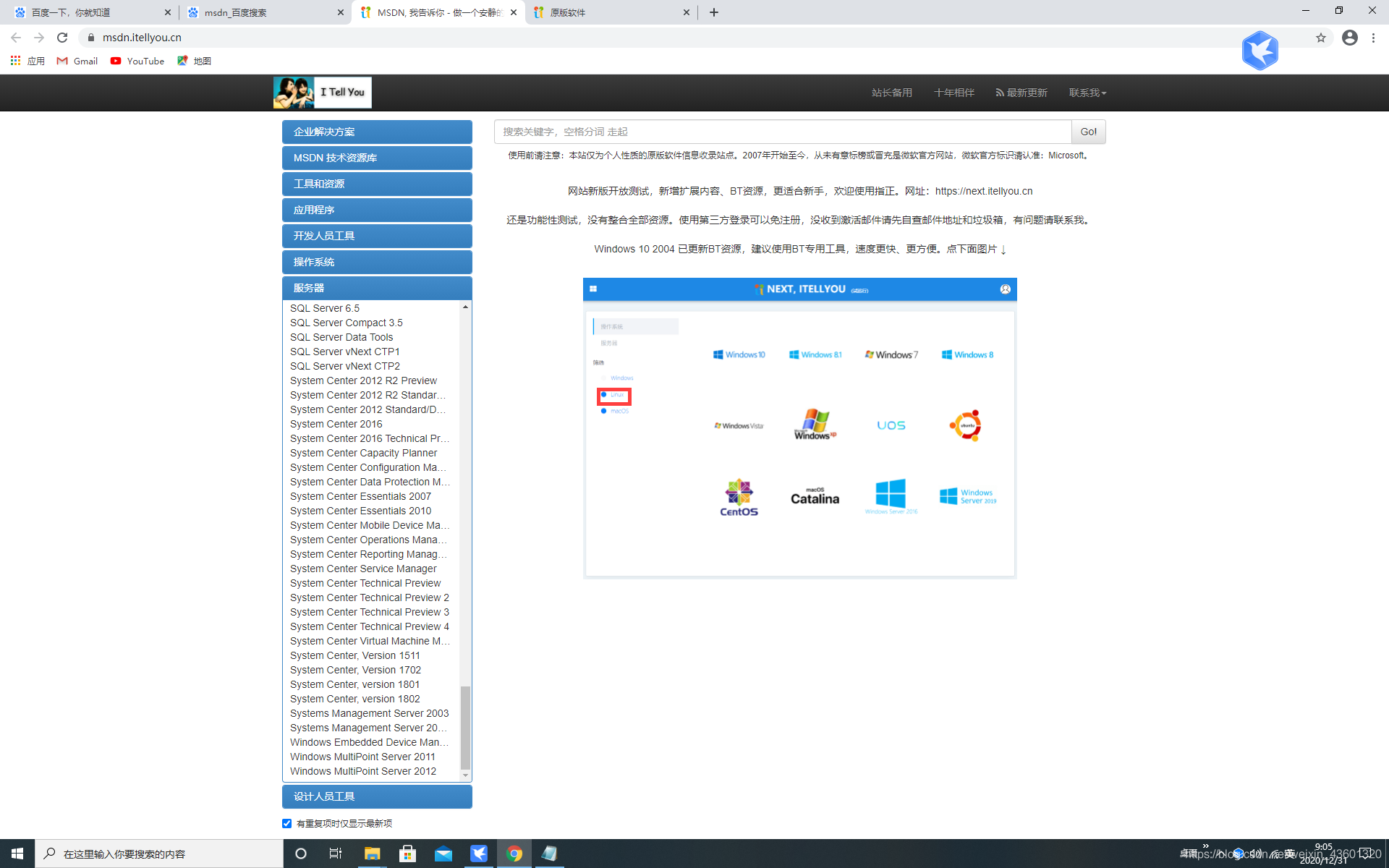The width and height of the screenshot is (1389, 868).
Task: Click the server list scrollbar thumb
Action: point(465,726)
